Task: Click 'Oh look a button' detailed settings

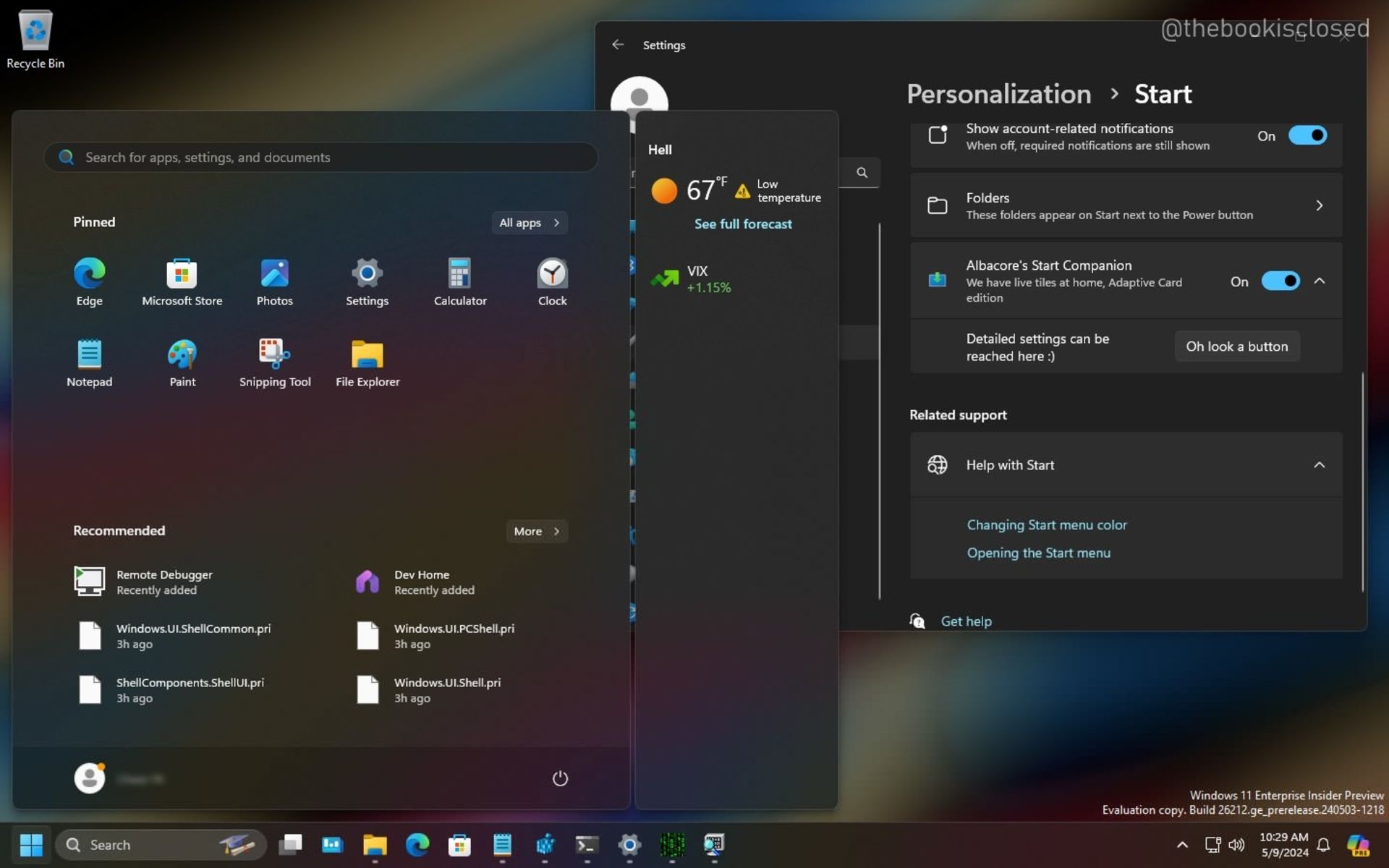Action: click(x=1237, y=346)
